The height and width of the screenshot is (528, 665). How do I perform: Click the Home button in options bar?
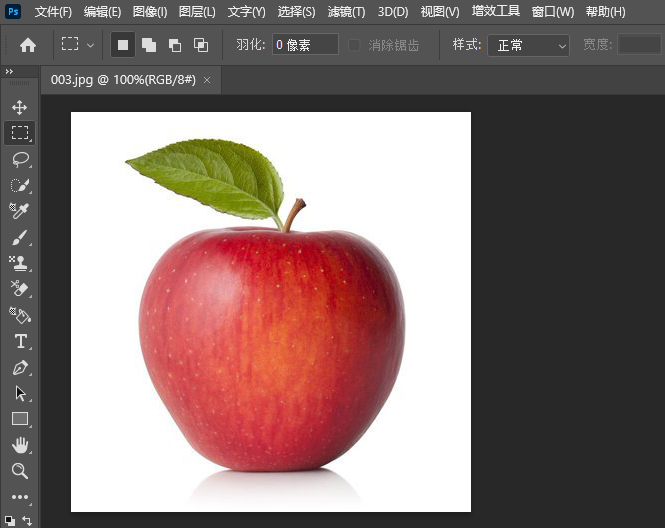click(28, 45)
